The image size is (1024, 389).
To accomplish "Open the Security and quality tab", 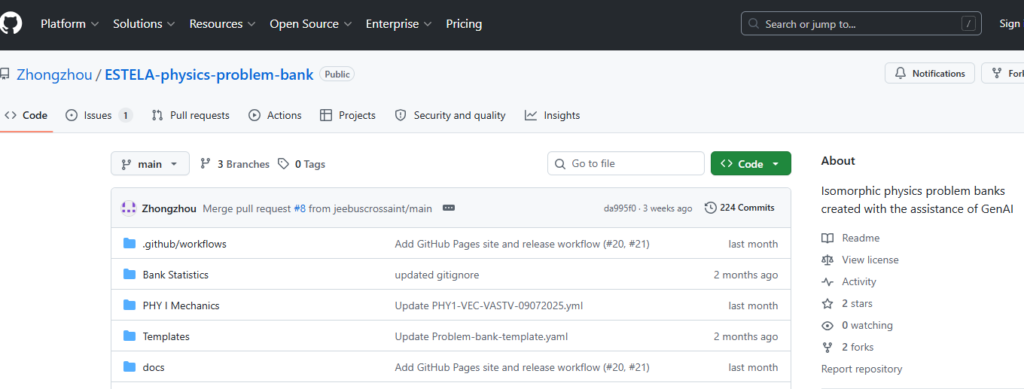I will point(450,116).
